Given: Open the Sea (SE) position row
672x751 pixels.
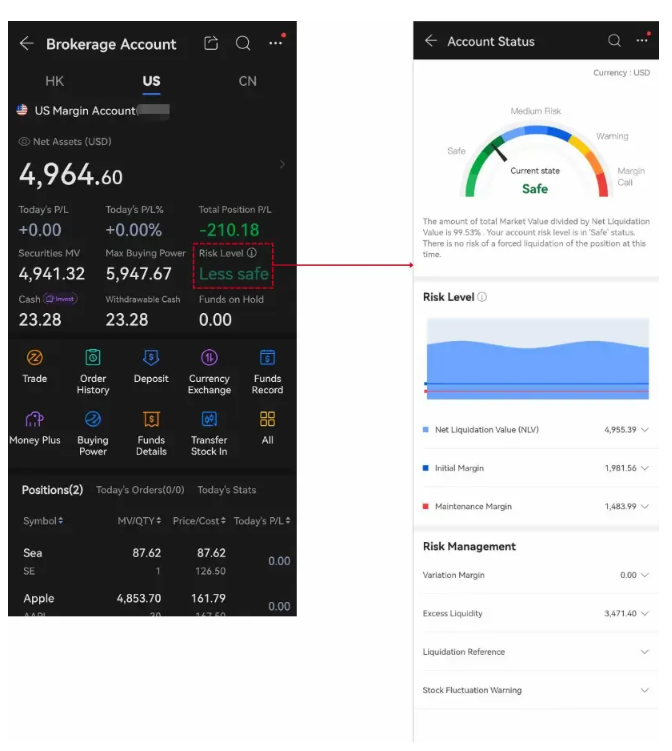Looking at the screenshot, I should [152, 561].
